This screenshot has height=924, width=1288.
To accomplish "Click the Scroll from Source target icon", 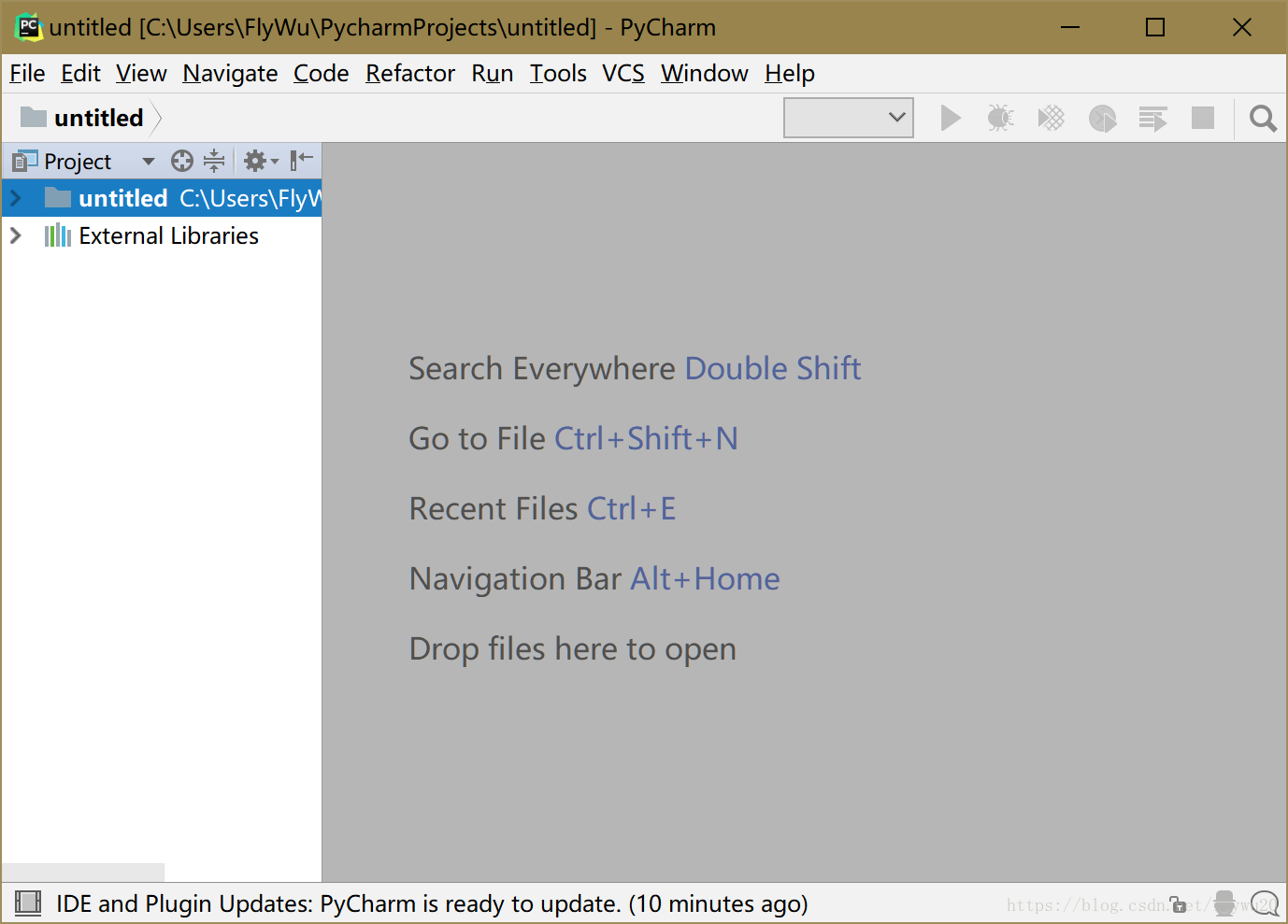I will tap(182, 162).
